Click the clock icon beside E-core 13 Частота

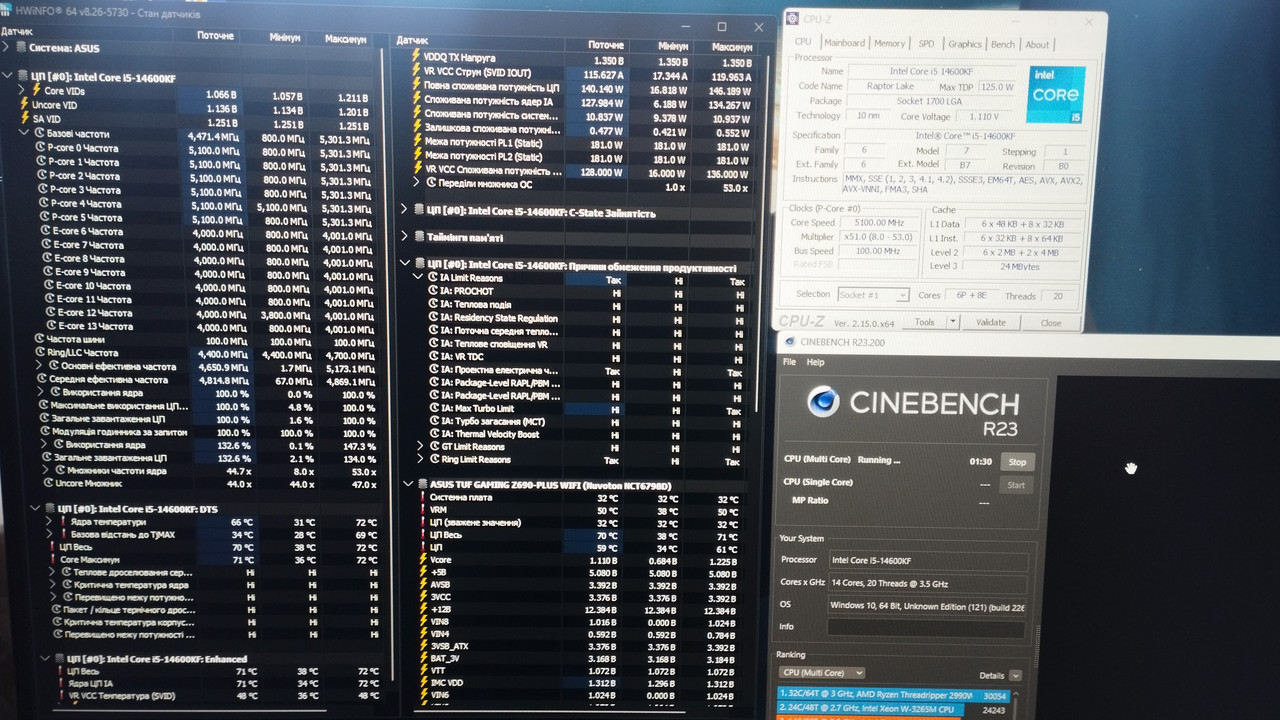click(49, 326)
